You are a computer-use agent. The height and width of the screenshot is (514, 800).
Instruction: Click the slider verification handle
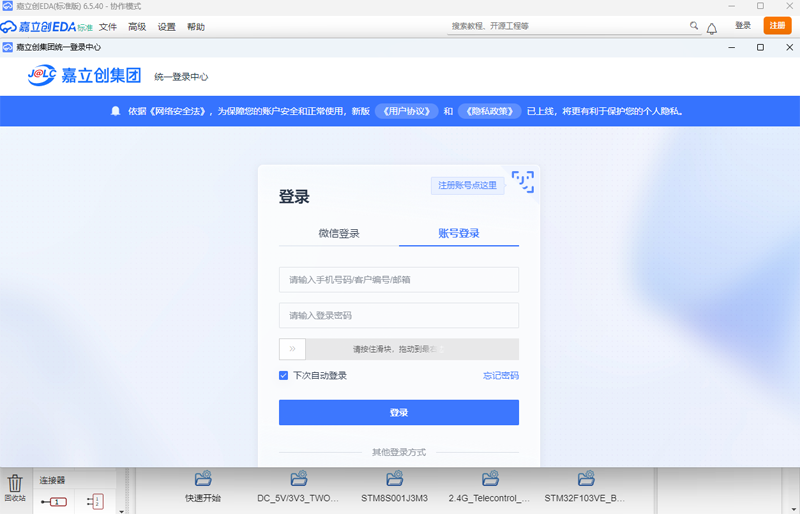pyautogui.click(x=292, y=349)
